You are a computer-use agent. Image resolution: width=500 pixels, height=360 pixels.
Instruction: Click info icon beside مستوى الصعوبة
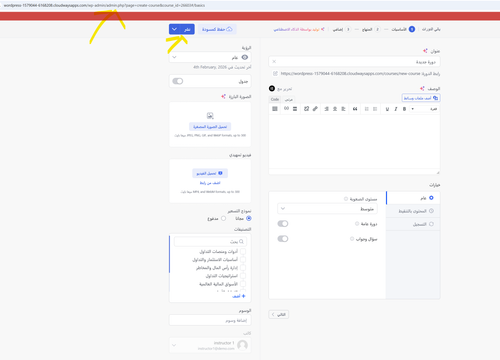point(346,199)
